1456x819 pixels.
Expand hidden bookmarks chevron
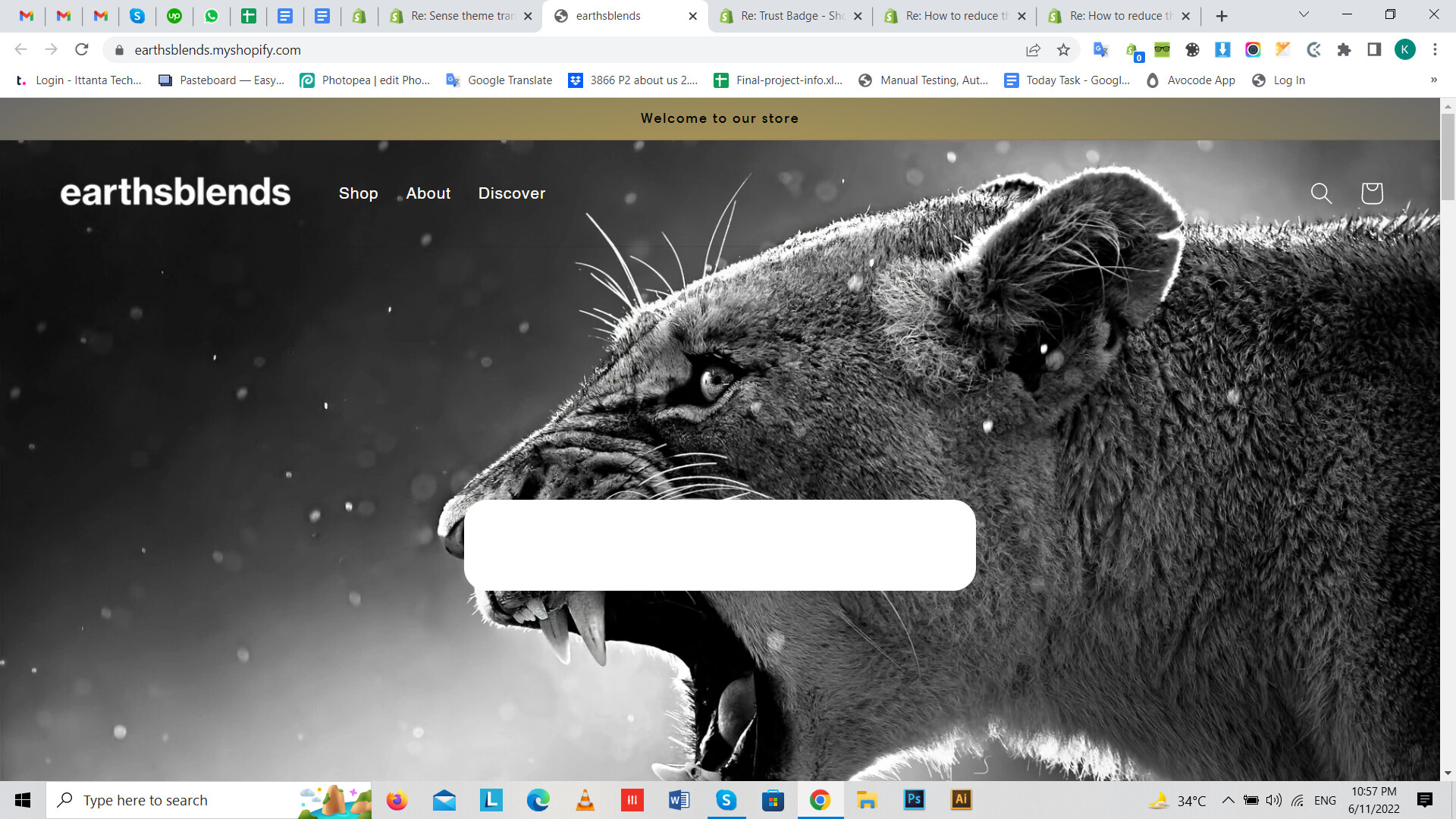point(1433,80)
